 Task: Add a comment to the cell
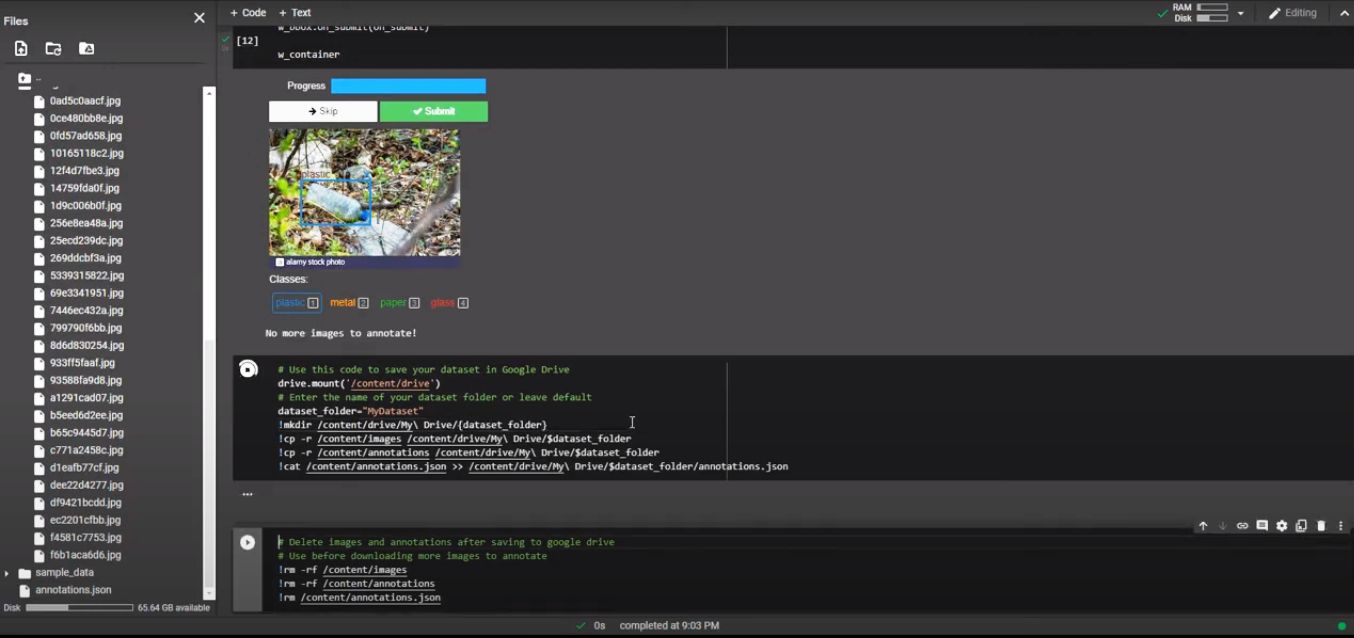coord(1262,526)
